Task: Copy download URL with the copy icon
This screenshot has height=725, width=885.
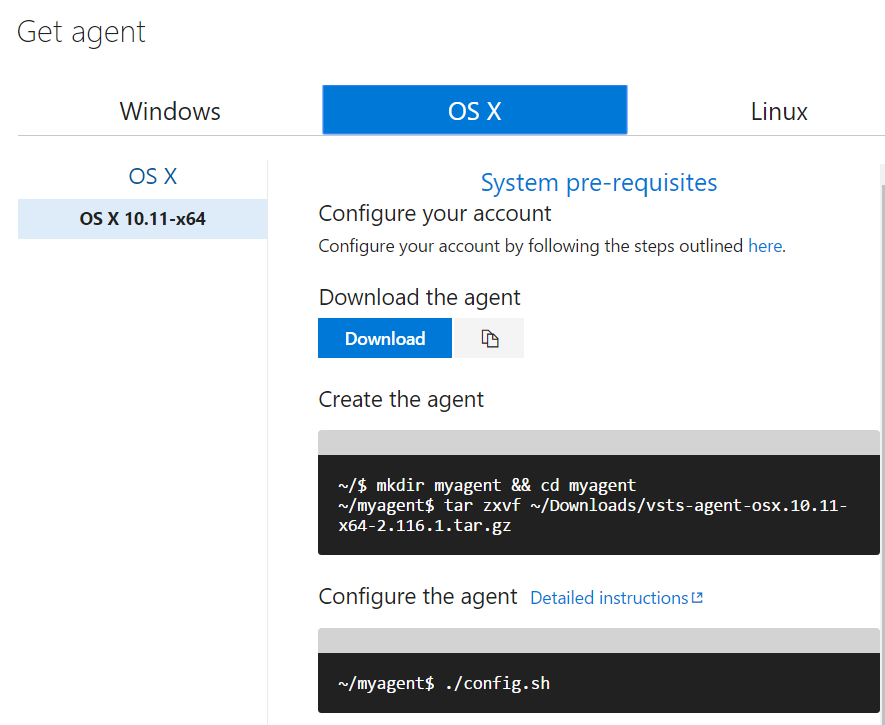Action: coord(489,338)
